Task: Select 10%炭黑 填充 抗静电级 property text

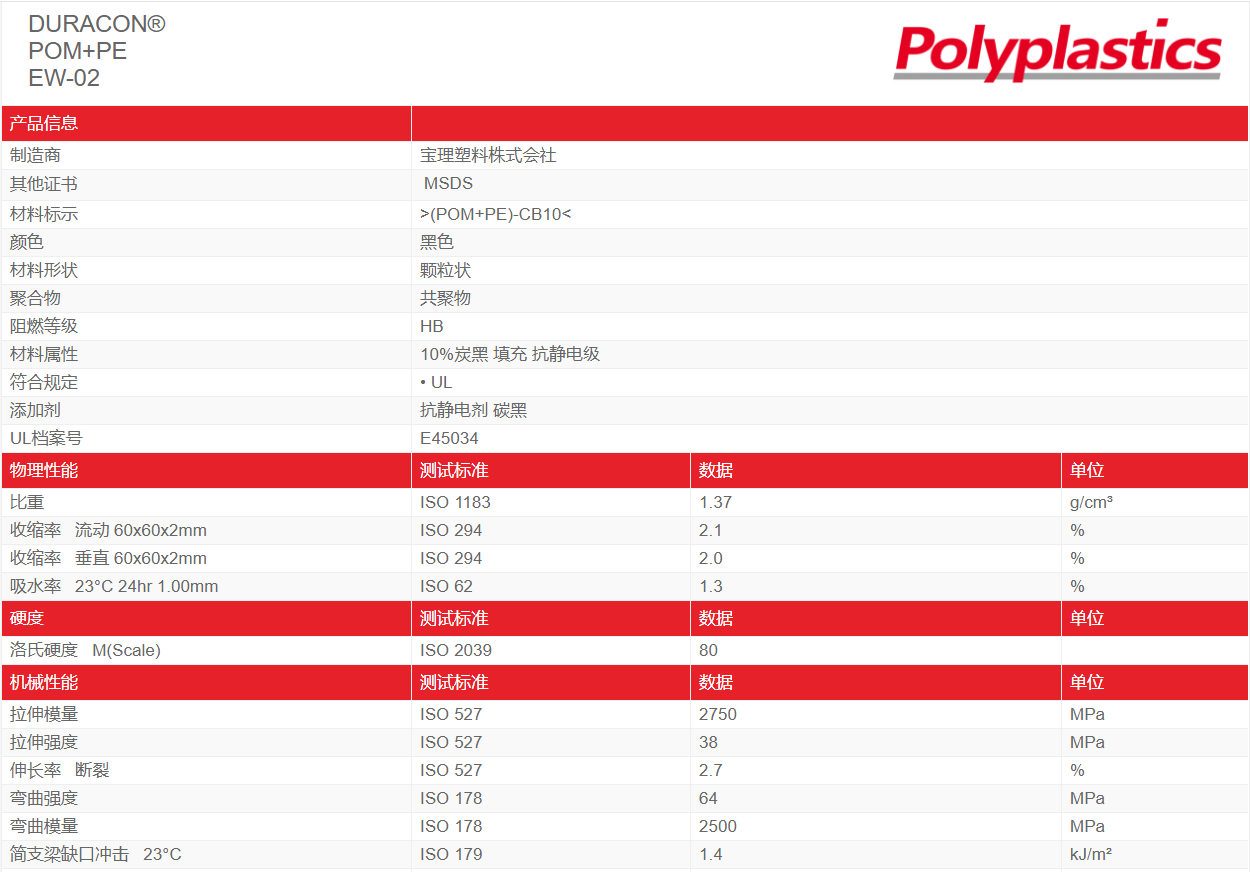Action: [510, 354]
